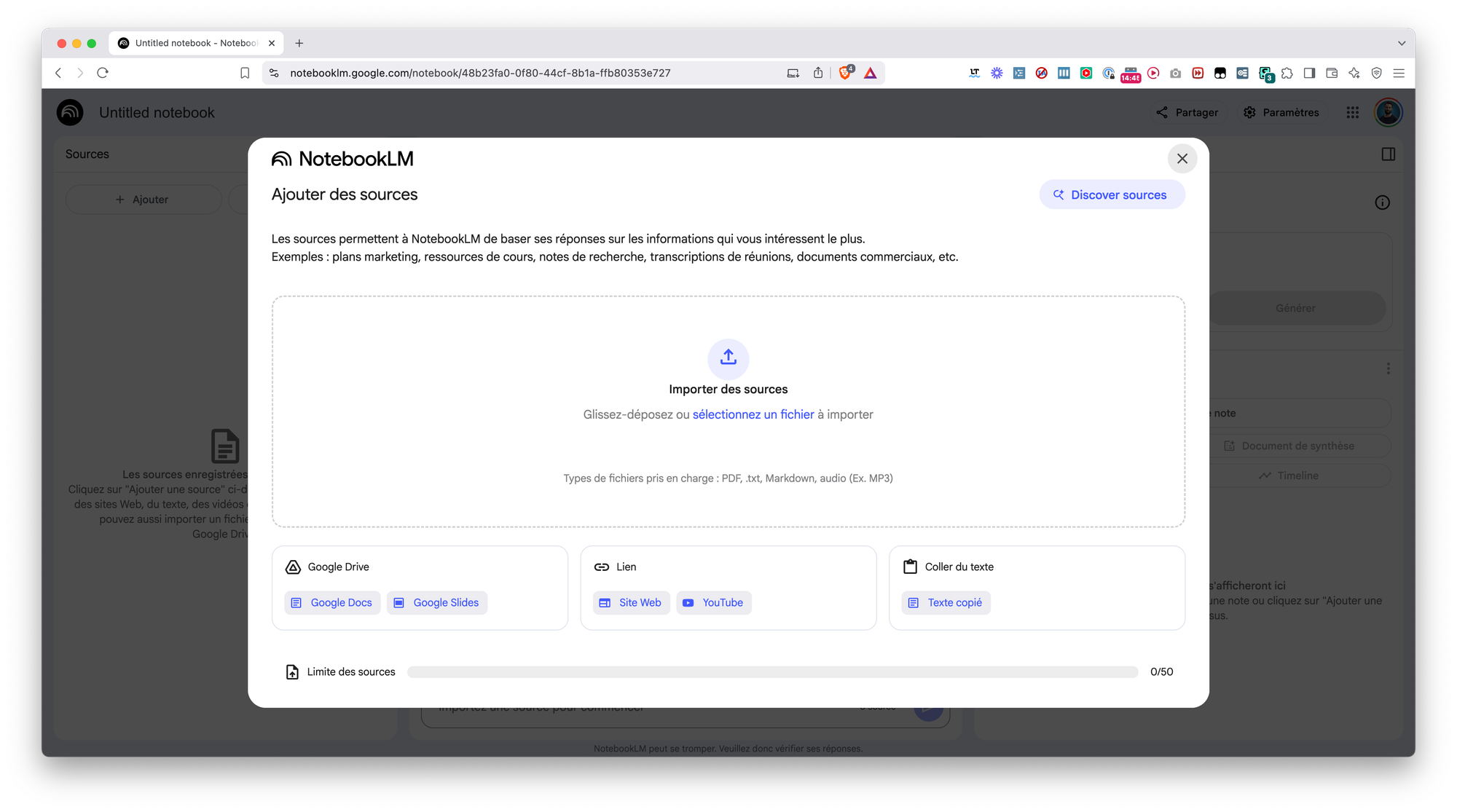Open the Brave Rewards triangle icon
Screen dimensions: 1457x812
(871, 73)
